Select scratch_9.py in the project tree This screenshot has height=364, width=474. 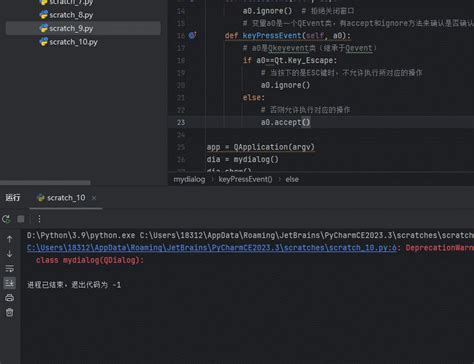tap(83, 28)
